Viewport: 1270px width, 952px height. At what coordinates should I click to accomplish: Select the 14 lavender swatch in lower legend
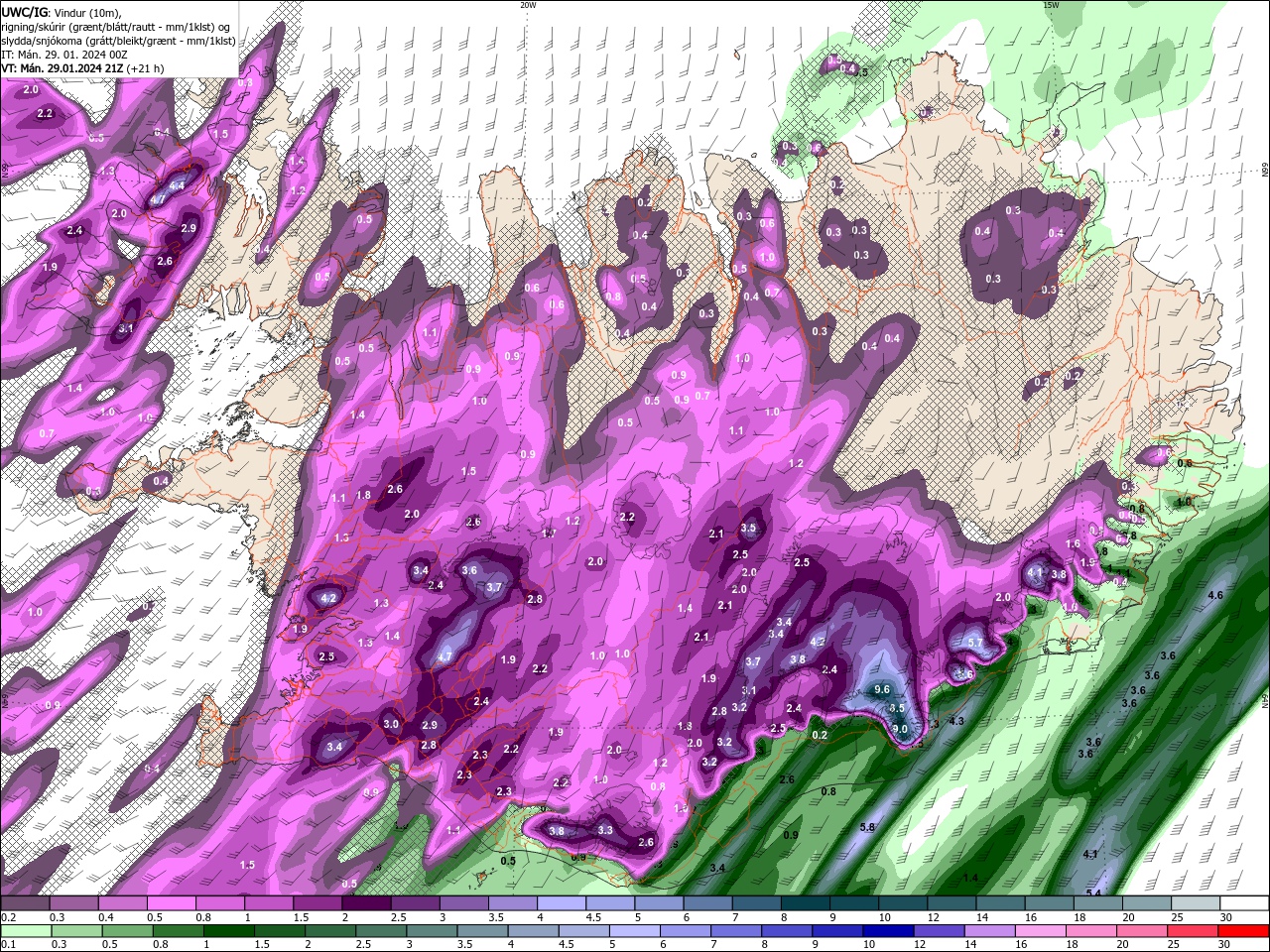click(988, 931)
